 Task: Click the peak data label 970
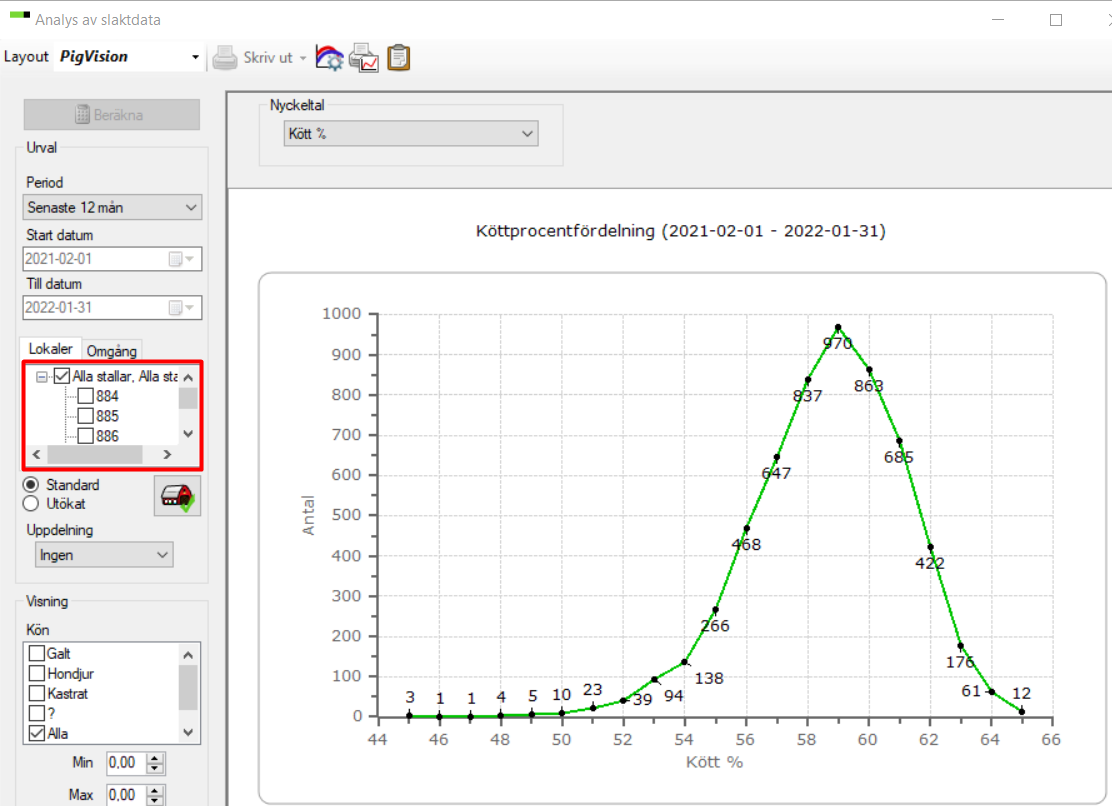(838, 344)
